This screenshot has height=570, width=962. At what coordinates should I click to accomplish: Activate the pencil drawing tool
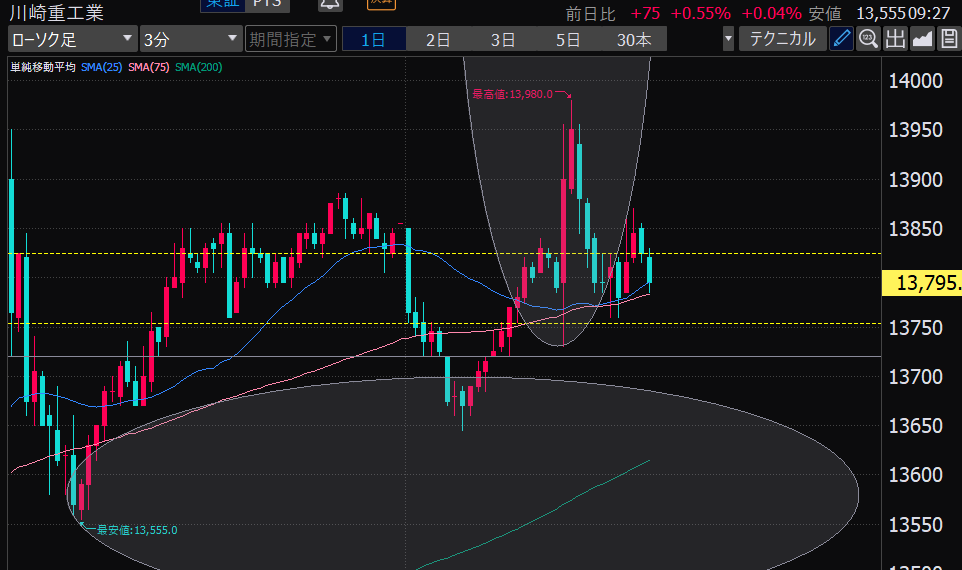click(x=842, y=40)
